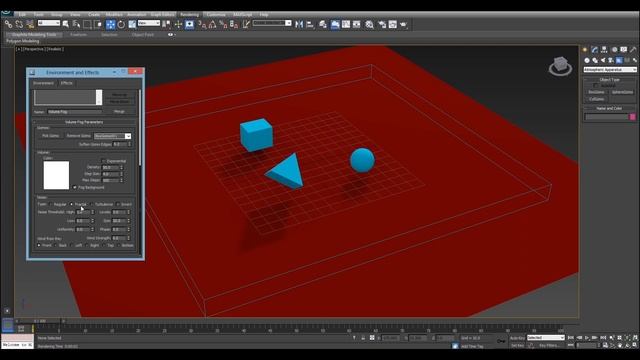Image resolution: width=640 pixels, height=360 pixels.
Task: Click the Pick Gizmo button
Action: click(x=51, y=136)
